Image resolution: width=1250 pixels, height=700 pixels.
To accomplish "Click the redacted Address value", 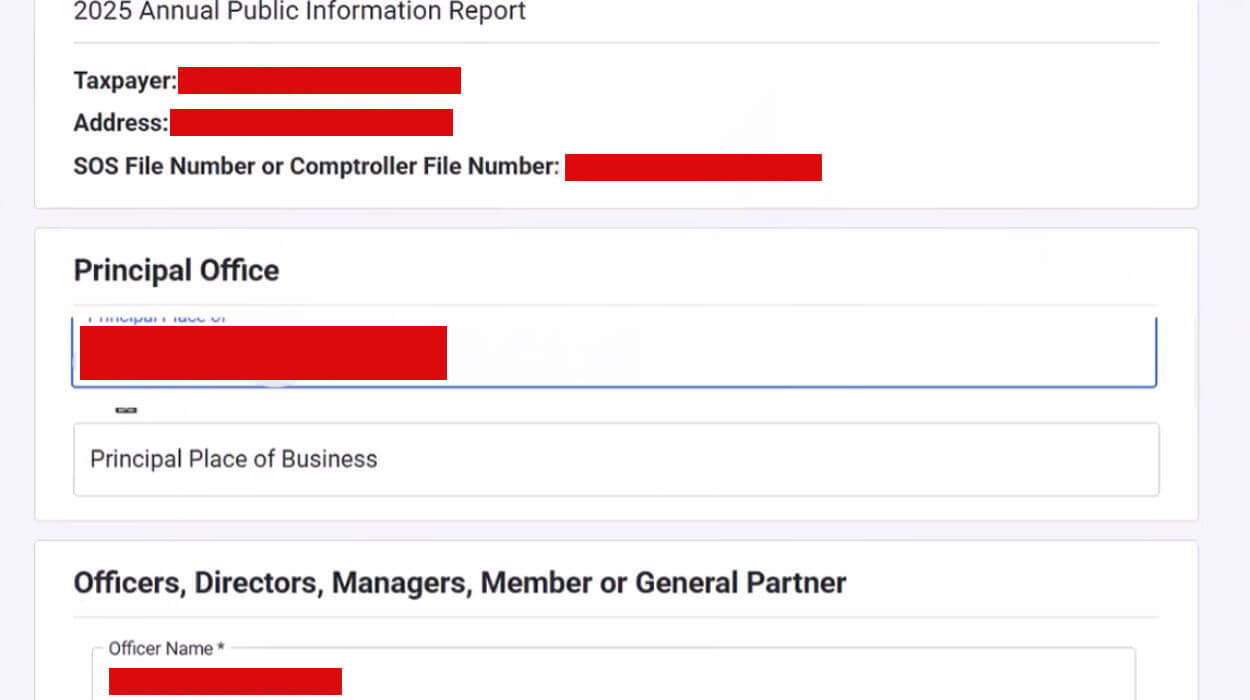I will click(311, 122).
